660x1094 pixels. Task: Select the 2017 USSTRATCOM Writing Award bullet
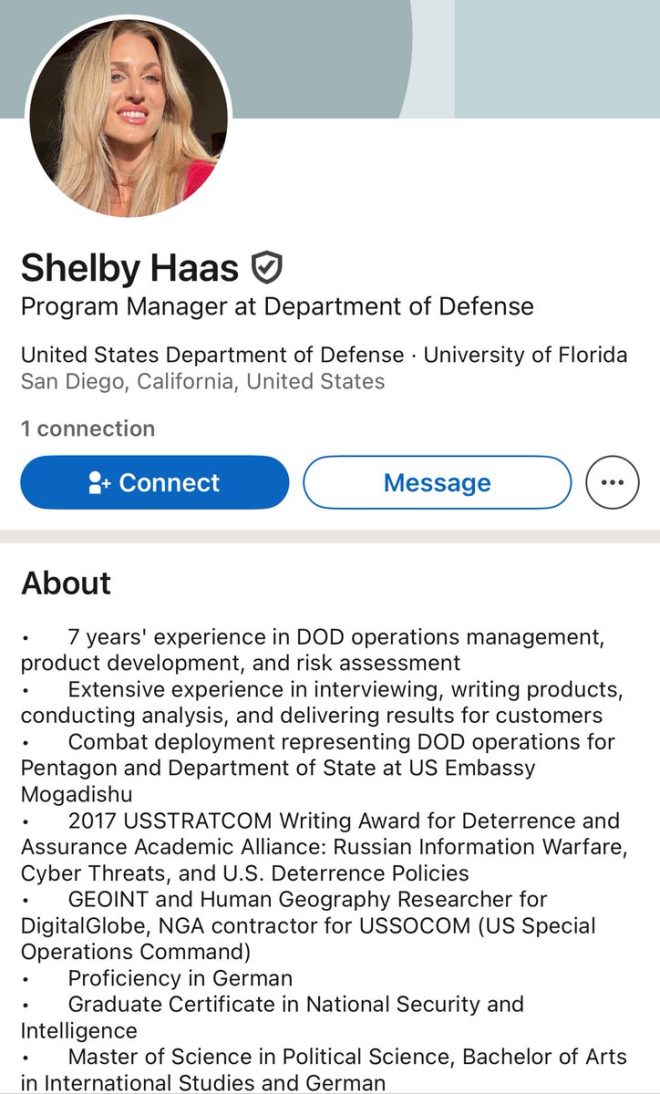tap(324, 846)
